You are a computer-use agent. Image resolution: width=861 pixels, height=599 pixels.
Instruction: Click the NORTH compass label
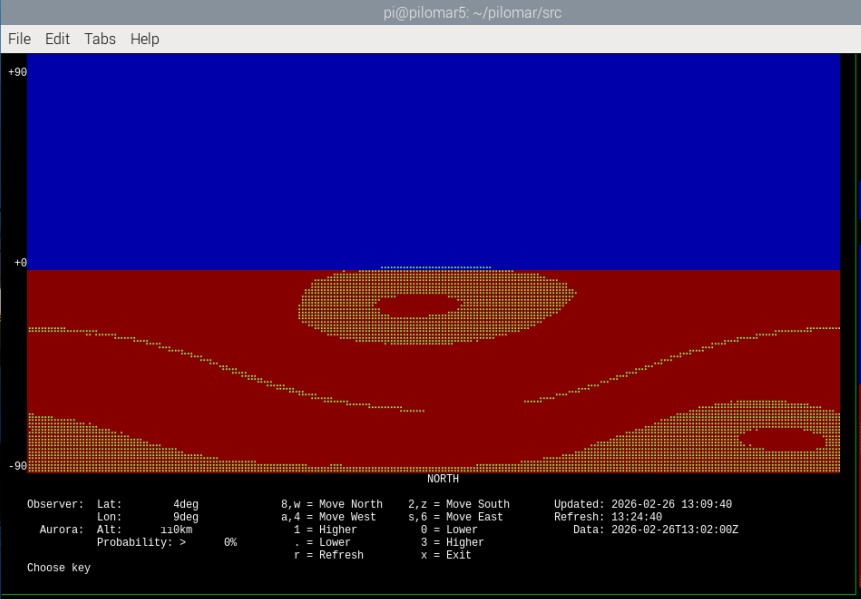coord(442,479)
